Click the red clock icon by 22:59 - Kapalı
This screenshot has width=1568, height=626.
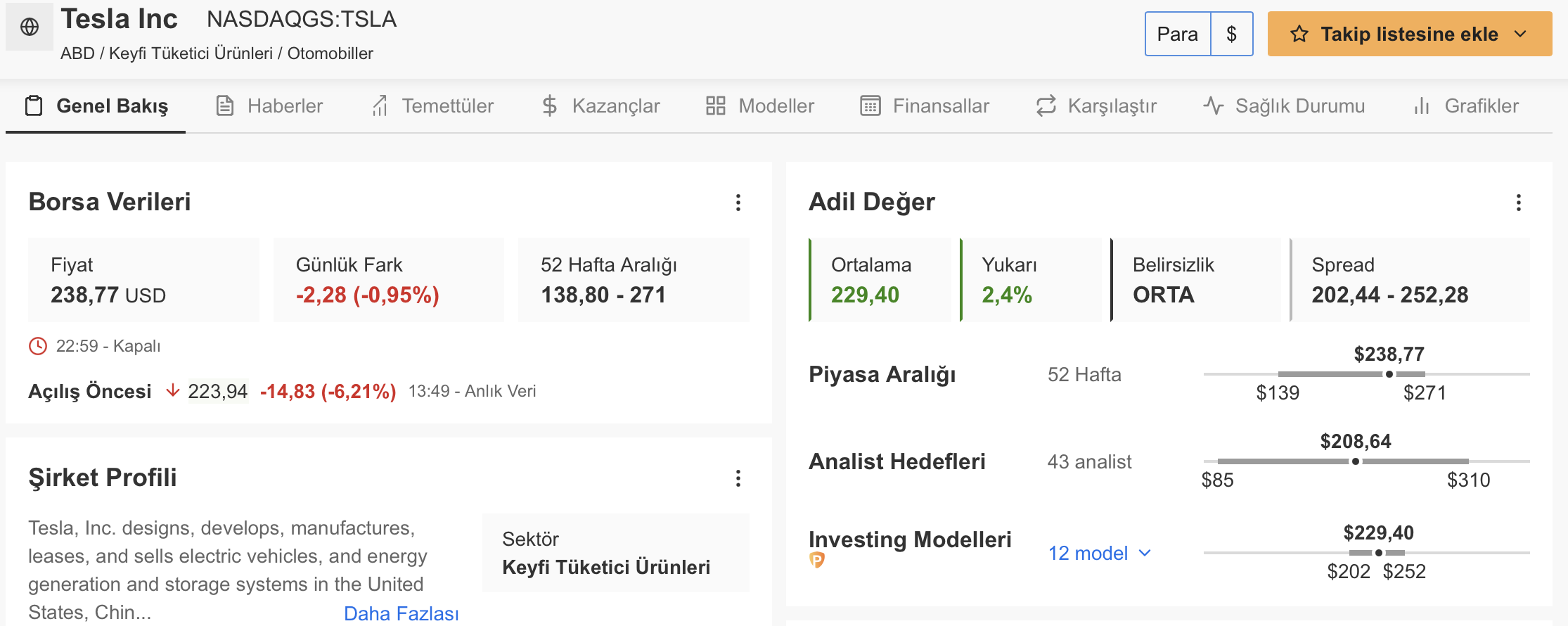(x=37, y=346)
